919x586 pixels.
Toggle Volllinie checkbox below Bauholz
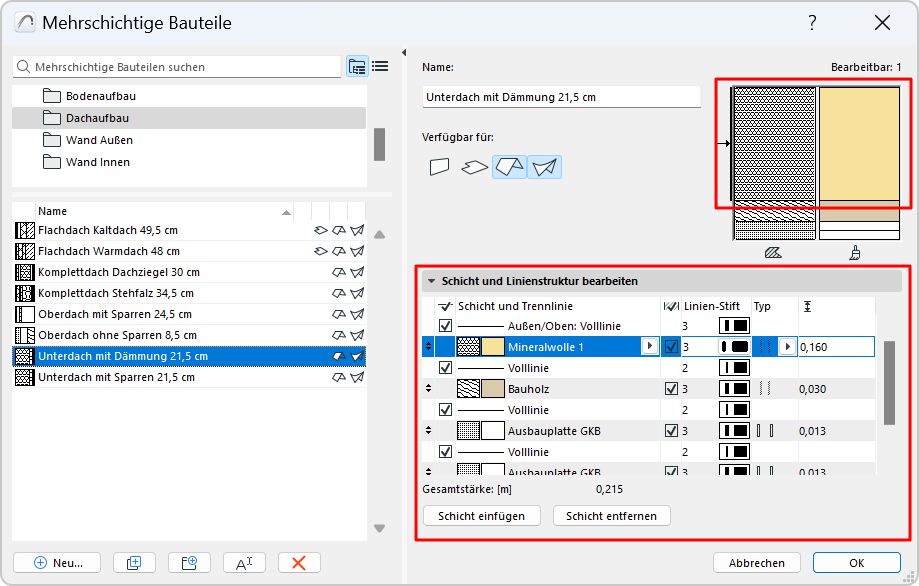point(445,410)
